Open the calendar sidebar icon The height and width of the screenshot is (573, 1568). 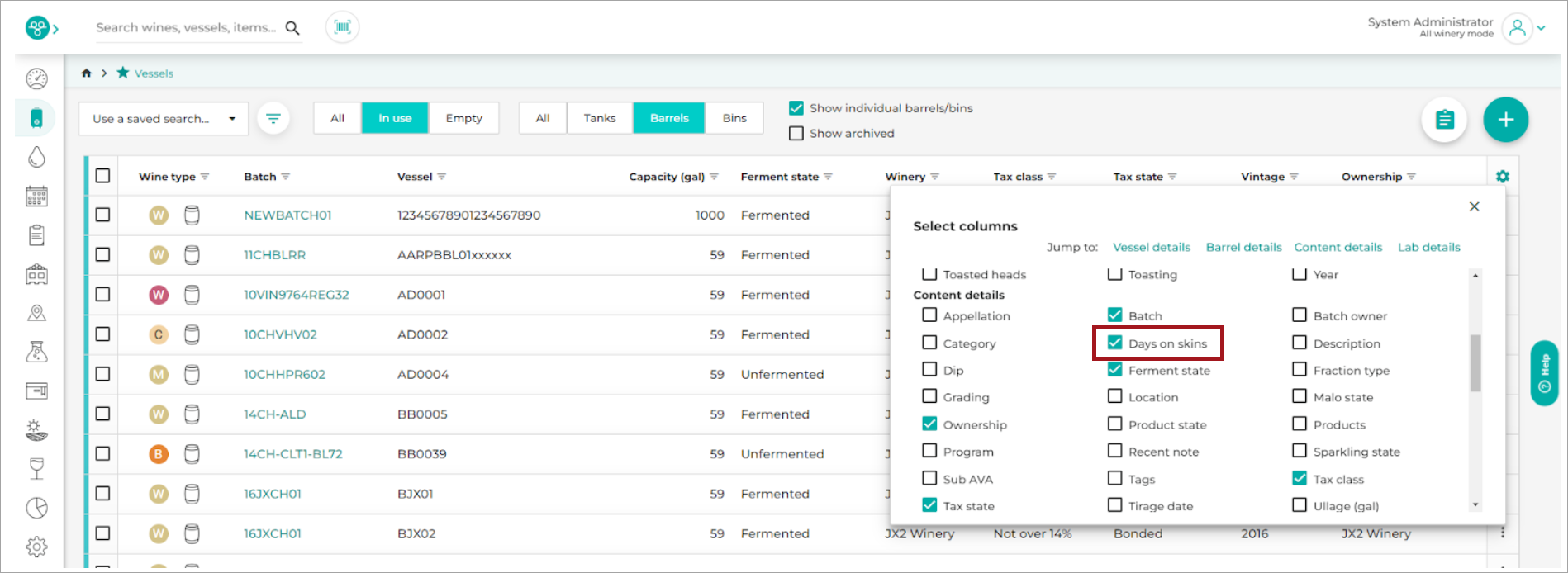[x=36, y=196]
